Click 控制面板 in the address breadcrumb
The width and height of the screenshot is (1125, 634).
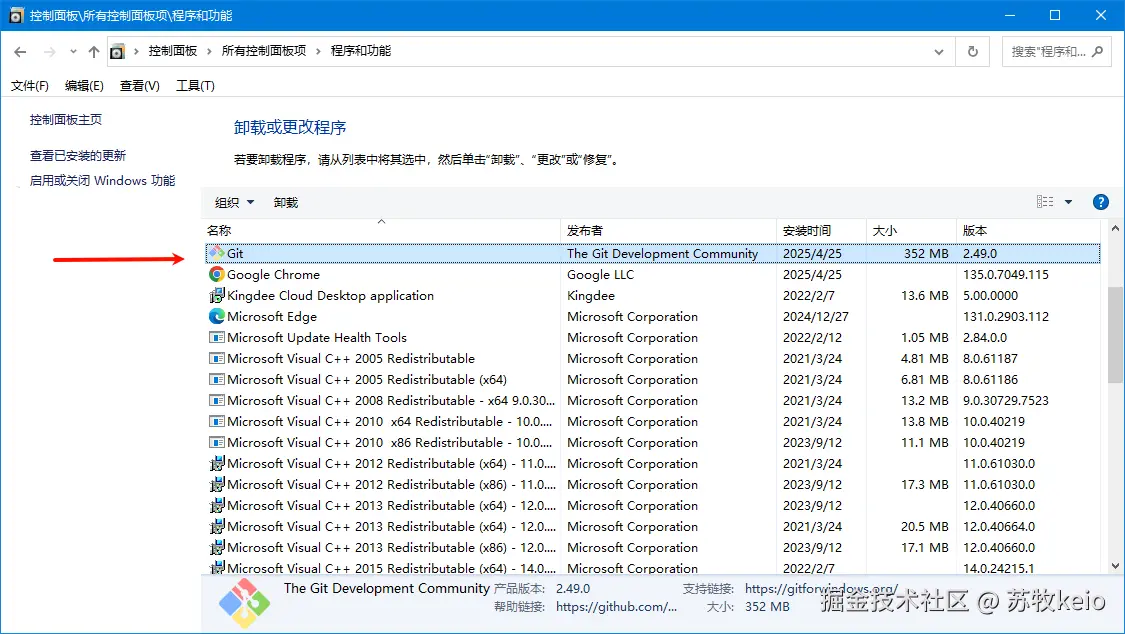point(173,51)
